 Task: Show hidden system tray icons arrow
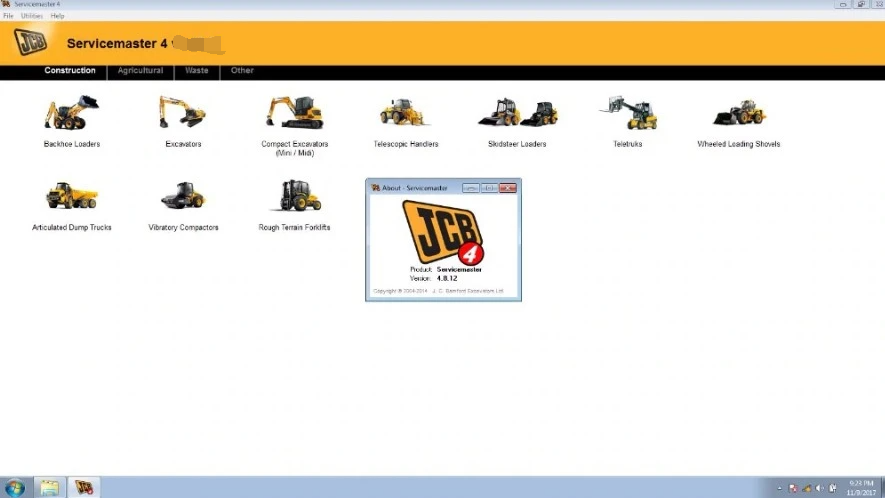point(780,489)
